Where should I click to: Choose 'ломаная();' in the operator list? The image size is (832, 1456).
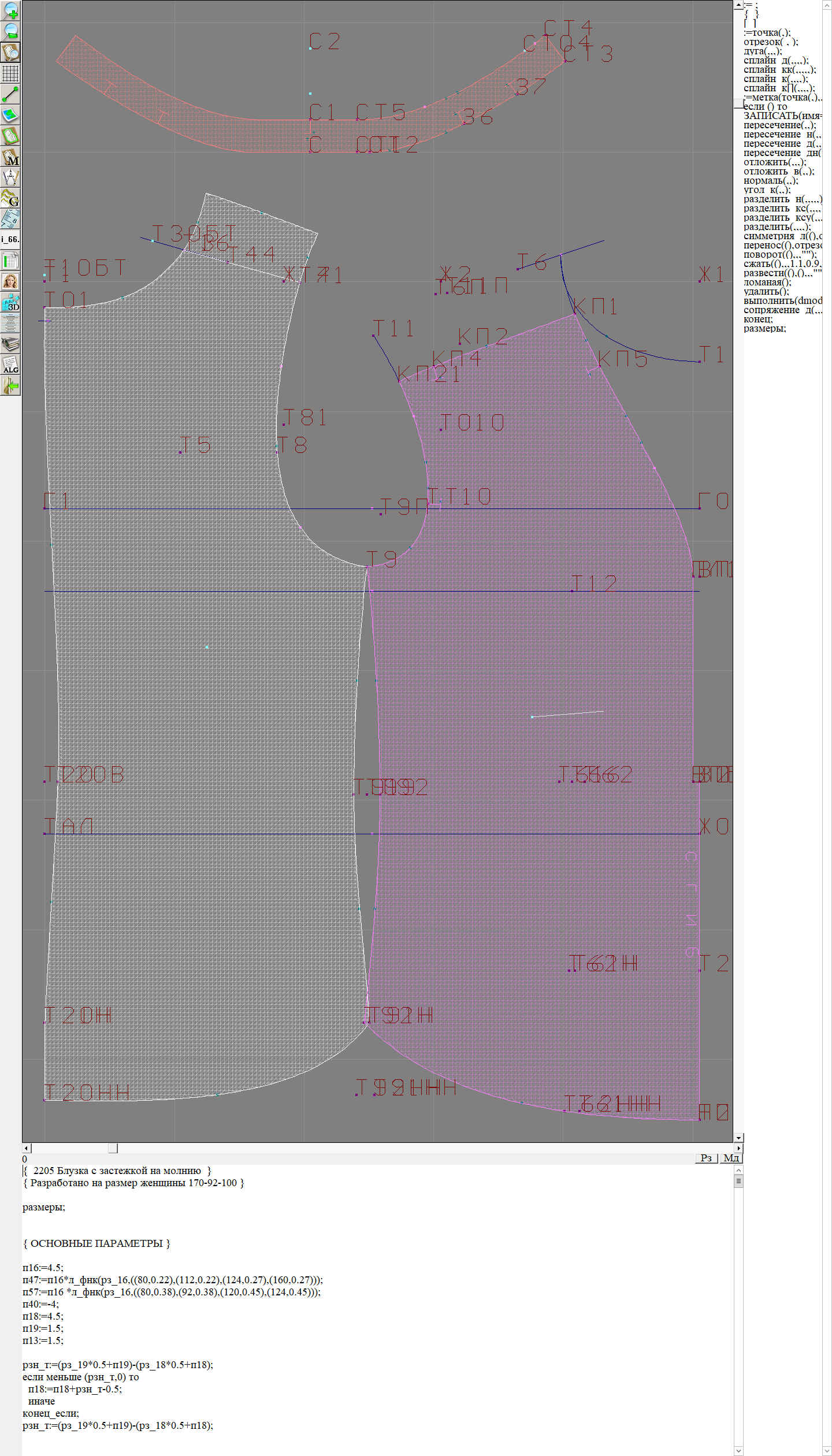[767, 283]
